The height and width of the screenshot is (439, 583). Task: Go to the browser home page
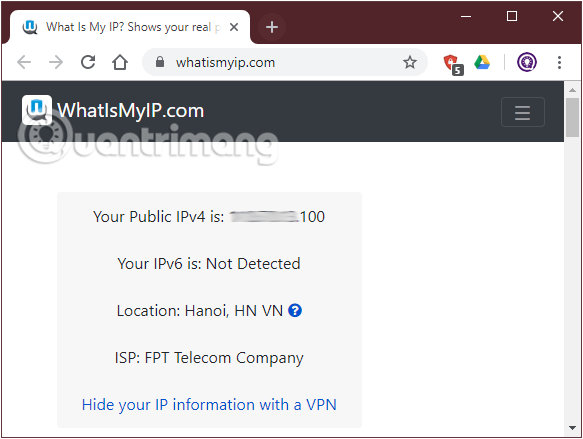pos(120,62)
